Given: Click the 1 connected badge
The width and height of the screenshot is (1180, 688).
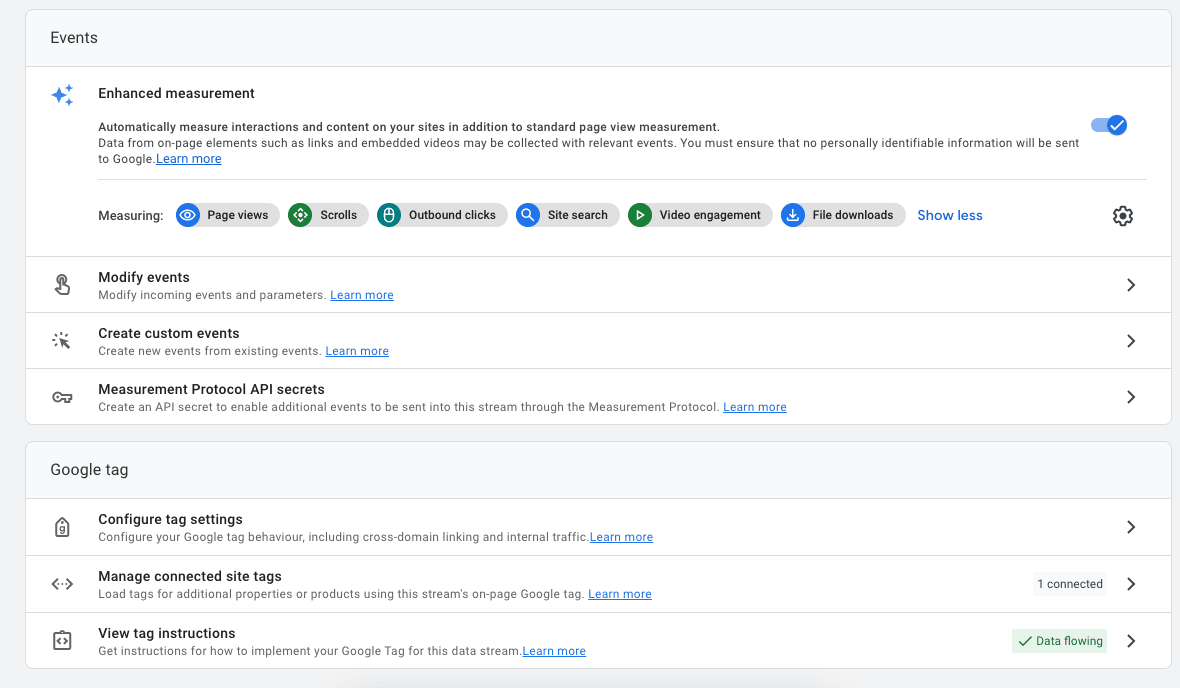Looking at the screenshot, I should (x=1069, y=584).
